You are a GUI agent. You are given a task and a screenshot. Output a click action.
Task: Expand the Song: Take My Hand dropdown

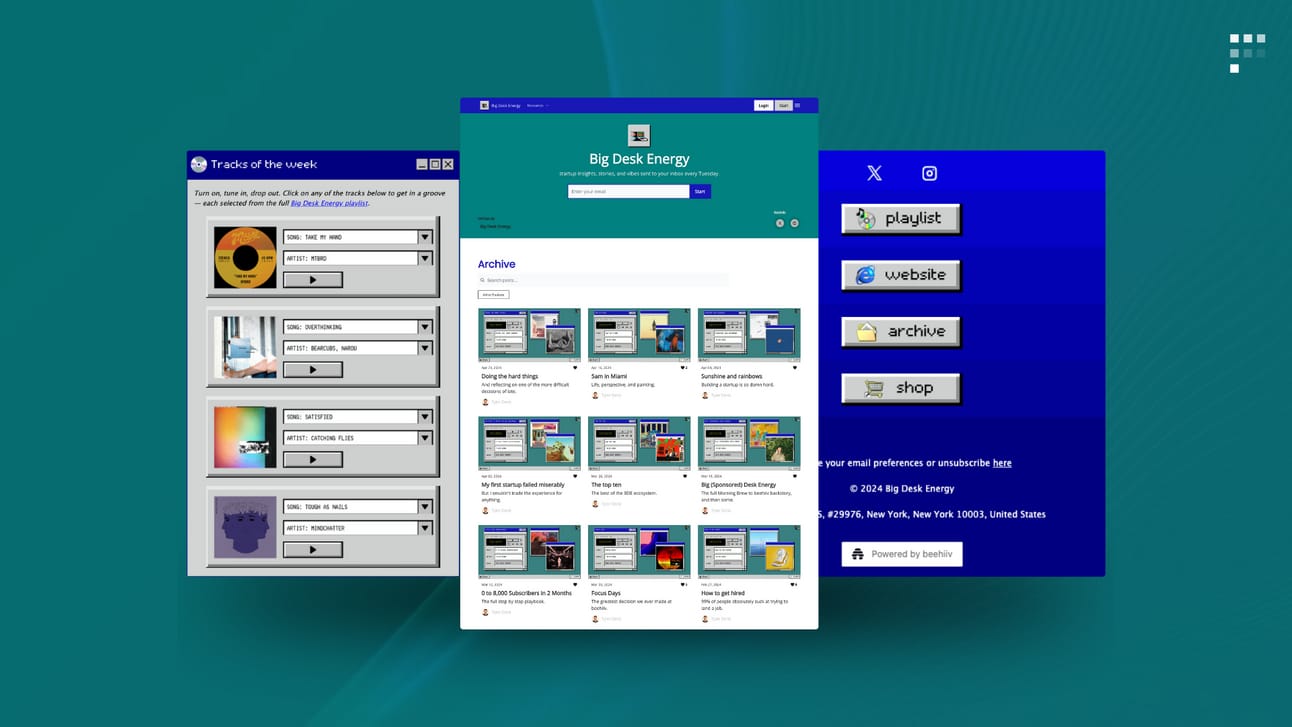point(424,237)
